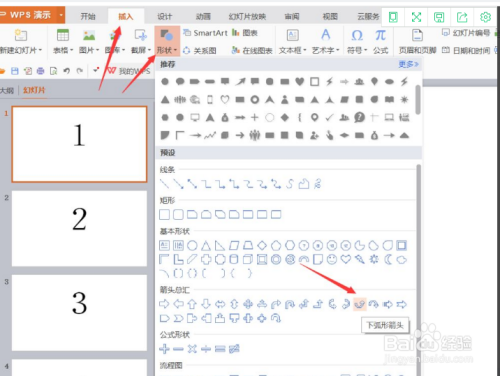Select the multiply sign under 公式形状
Screen dimensions: 500x376
pos(192,349)
